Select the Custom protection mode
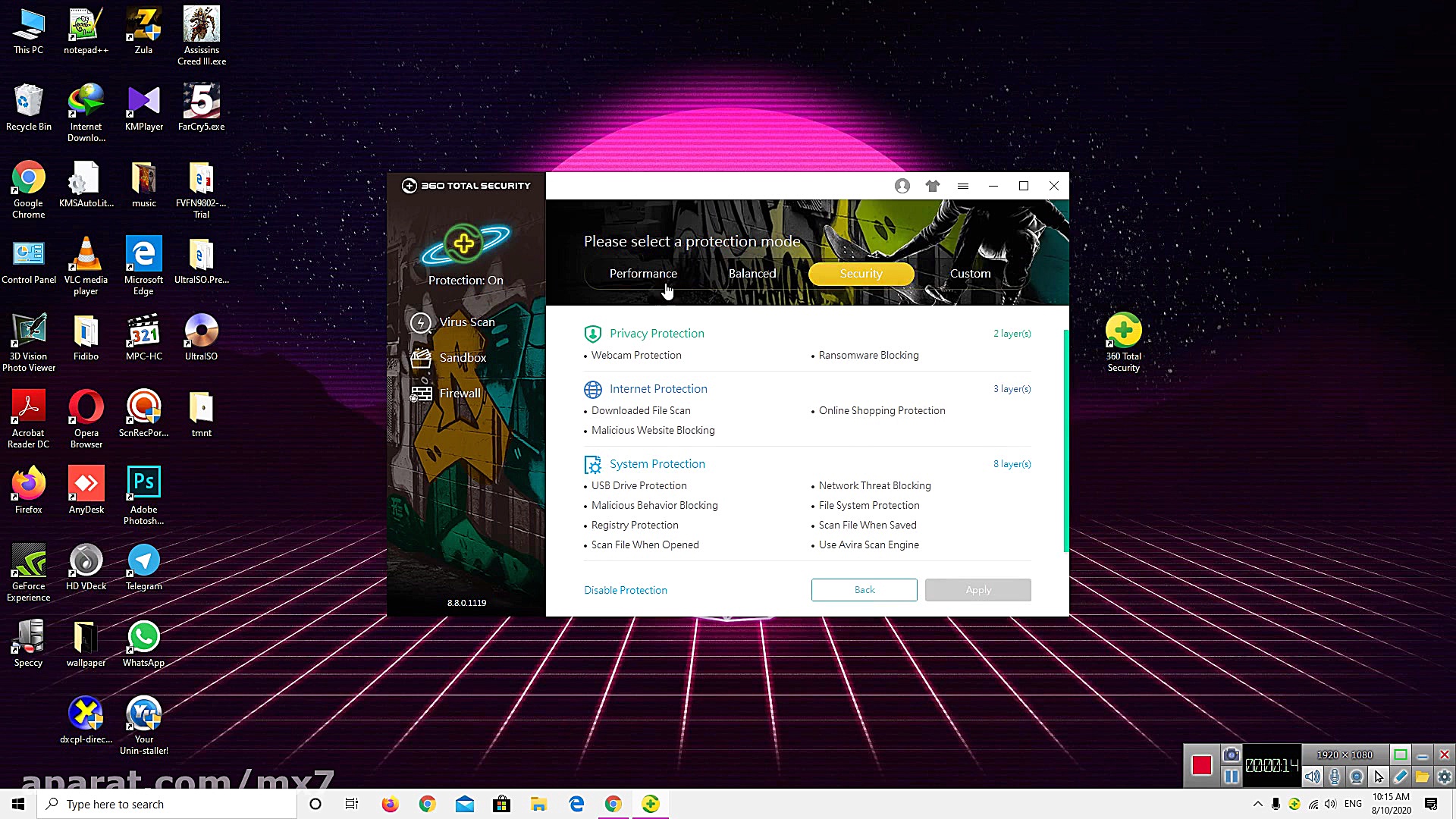Screen dimensions: 1456x819 point(970,274)
